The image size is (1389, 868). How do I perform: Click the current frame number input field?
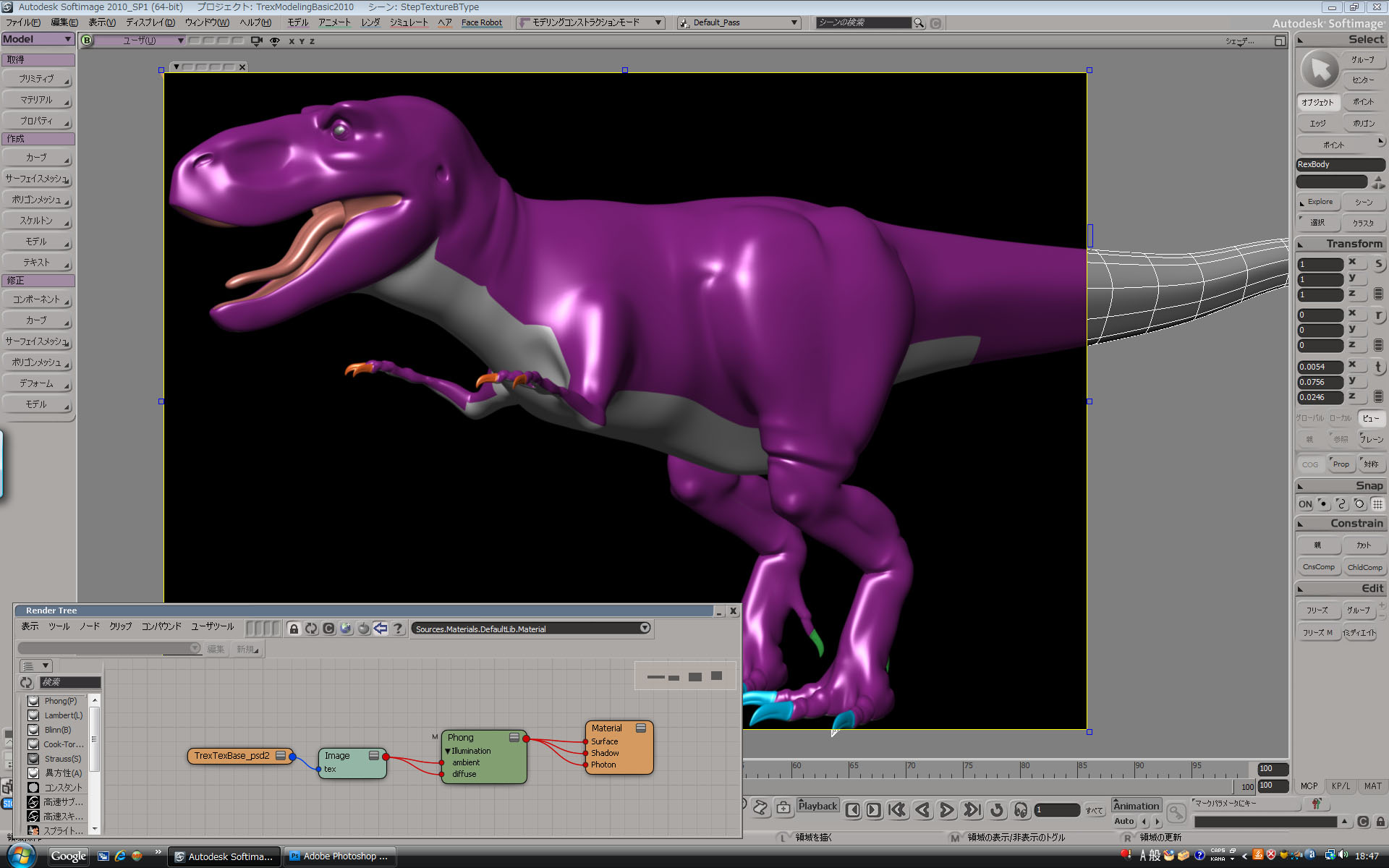(1058, 810)
